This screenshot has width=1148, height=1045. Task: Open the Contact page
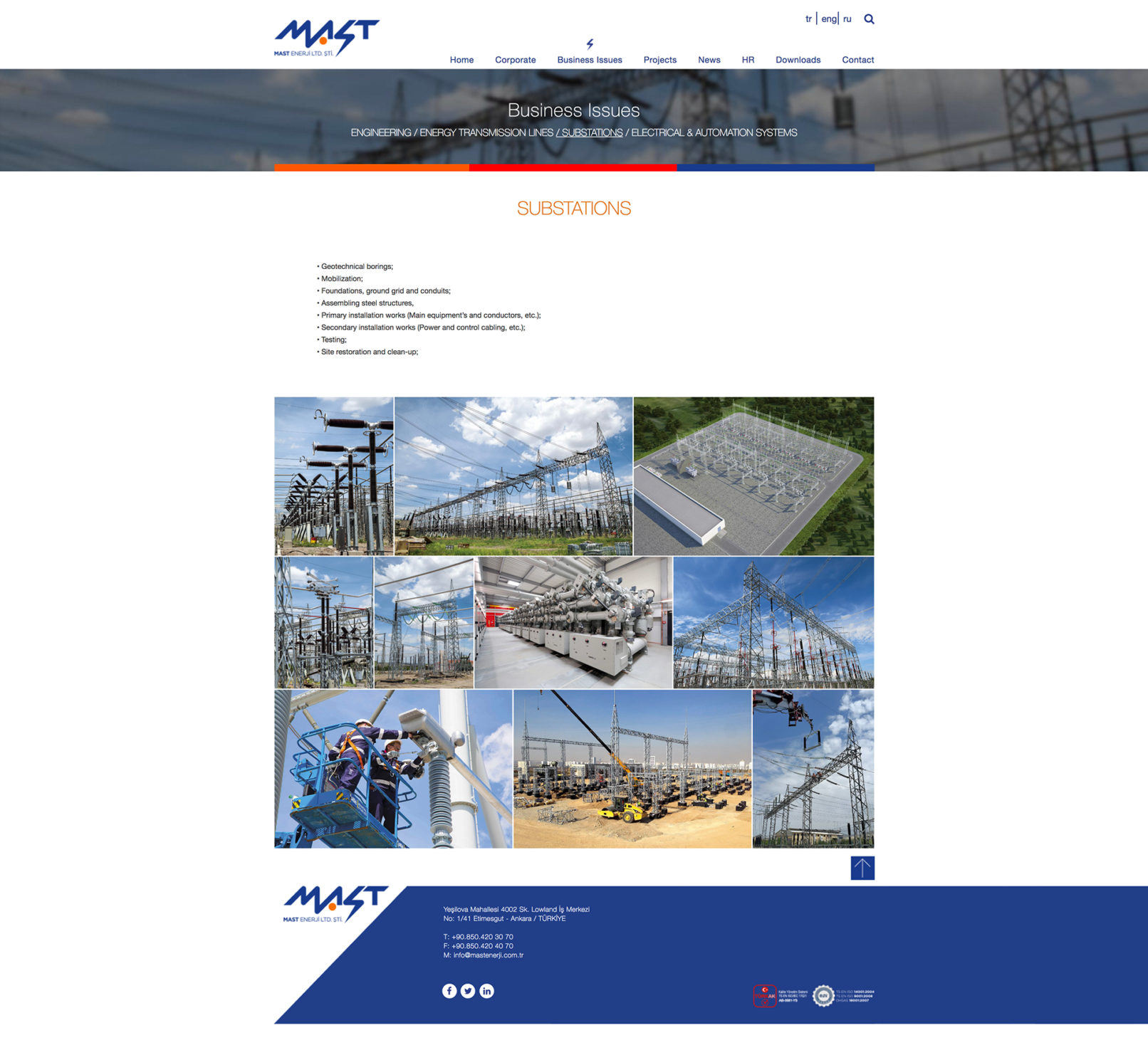857,60
